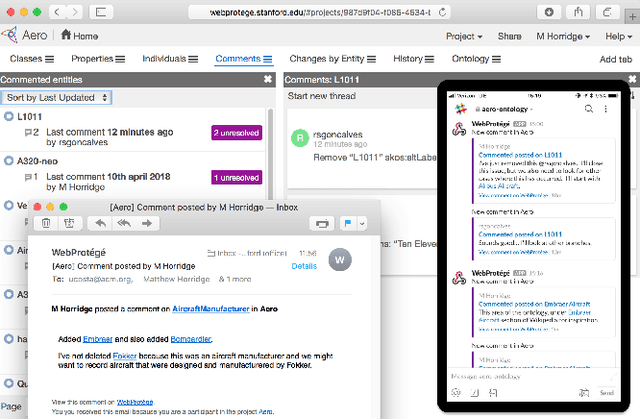The width and height of the screenshot is (640, 419).
Task: Click the Safari share icon
Action: pos(579,12)
